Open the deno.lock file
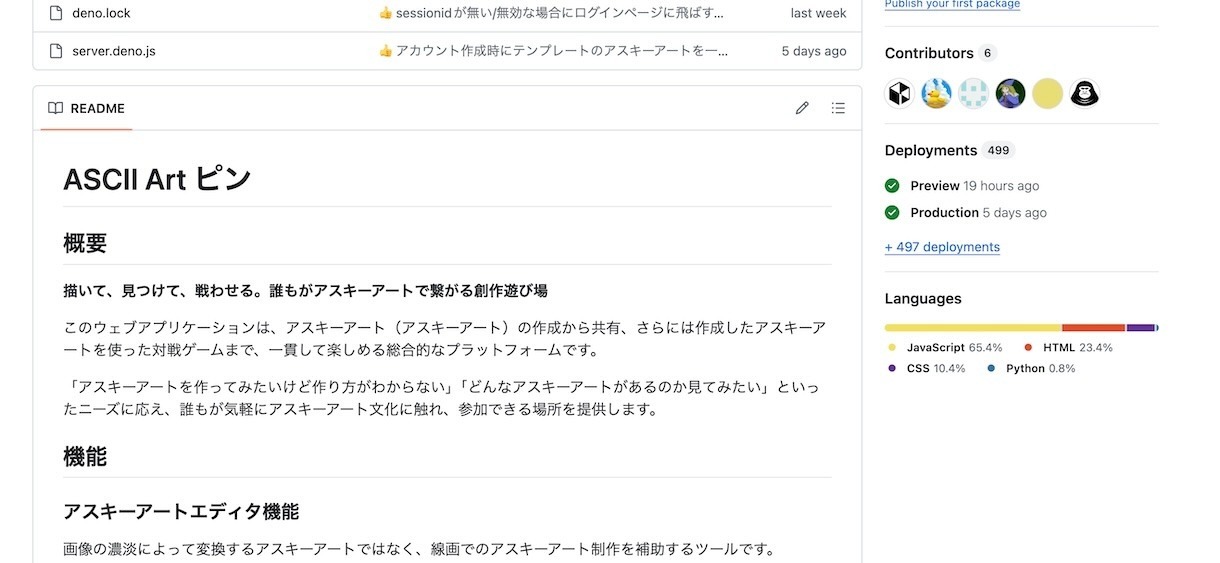Screen dimensions: 1220x563 coord(101,13)
